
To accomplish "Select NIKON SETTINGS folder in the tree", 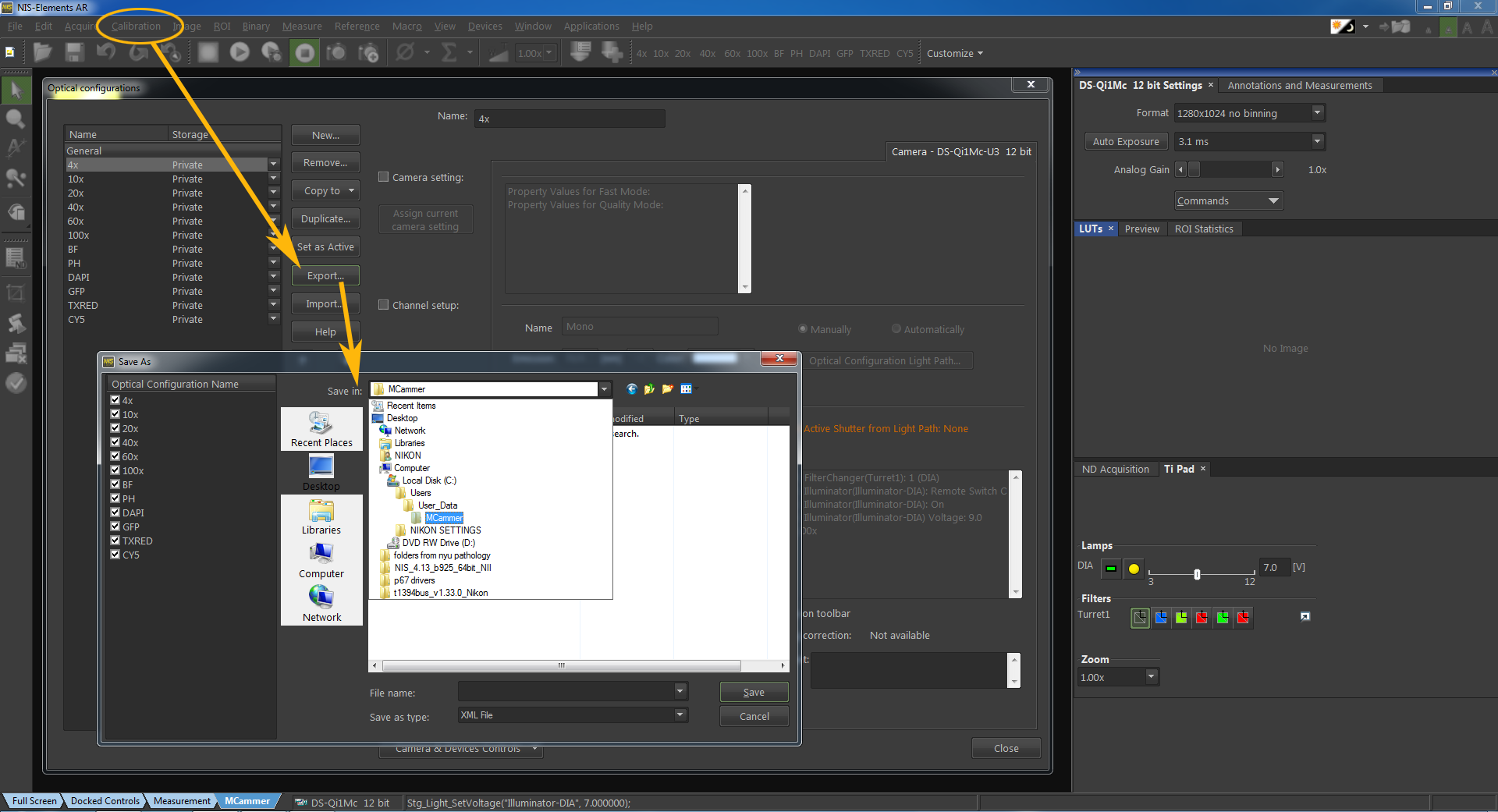I will (x=445, y=530).
